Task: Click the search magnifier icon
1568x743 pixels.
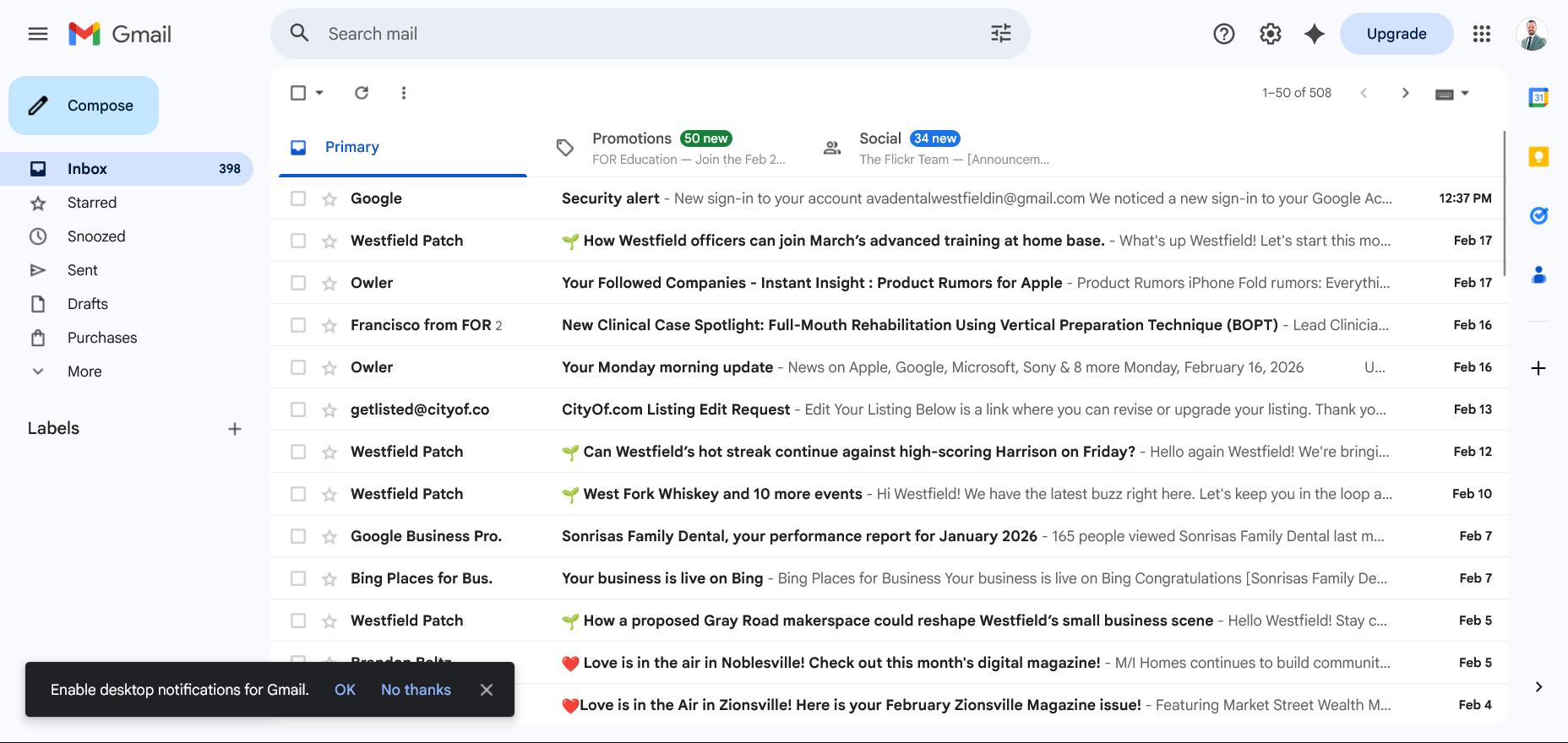Action: click(x=300, y=34)
